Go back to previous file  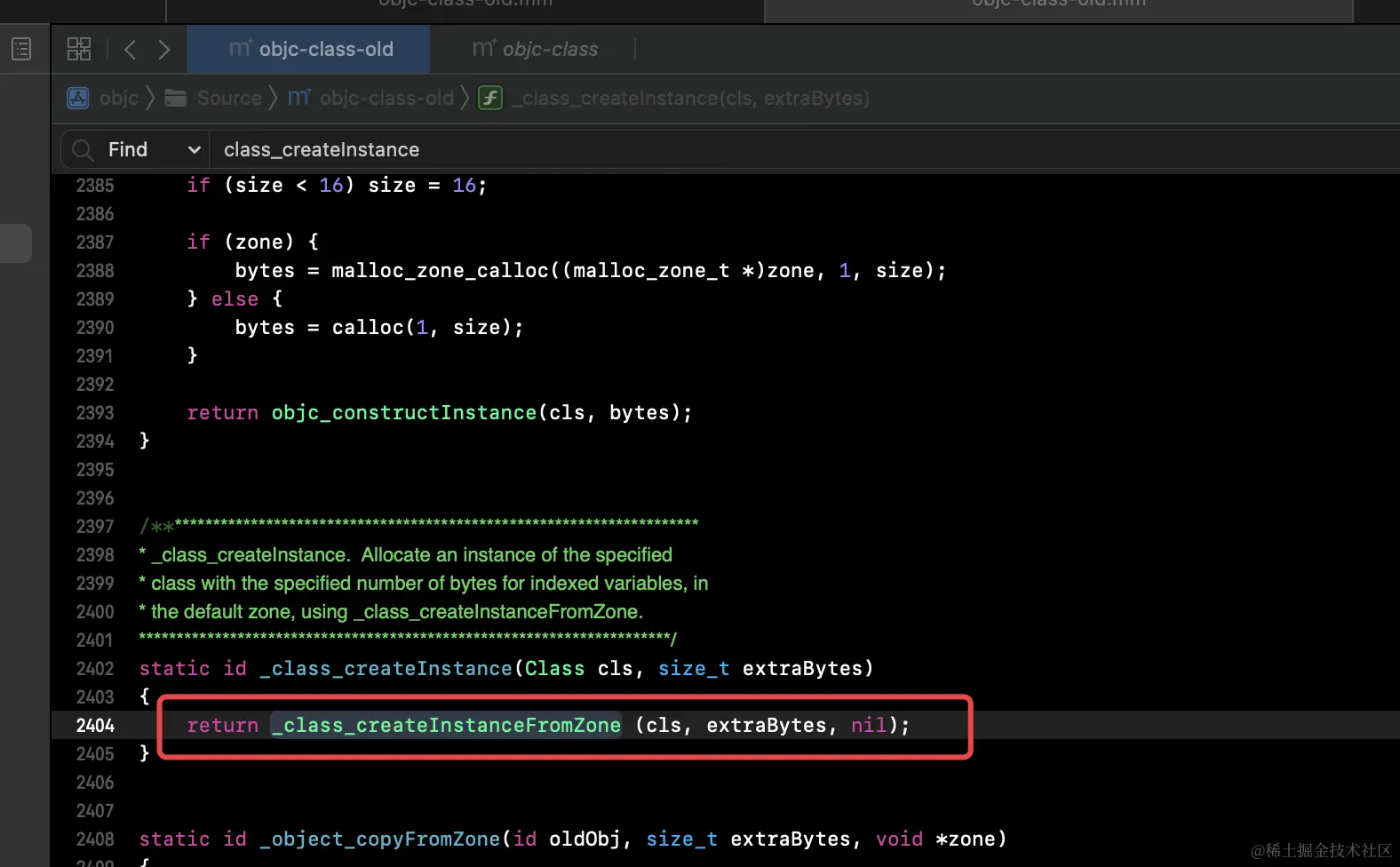(131, 49)
